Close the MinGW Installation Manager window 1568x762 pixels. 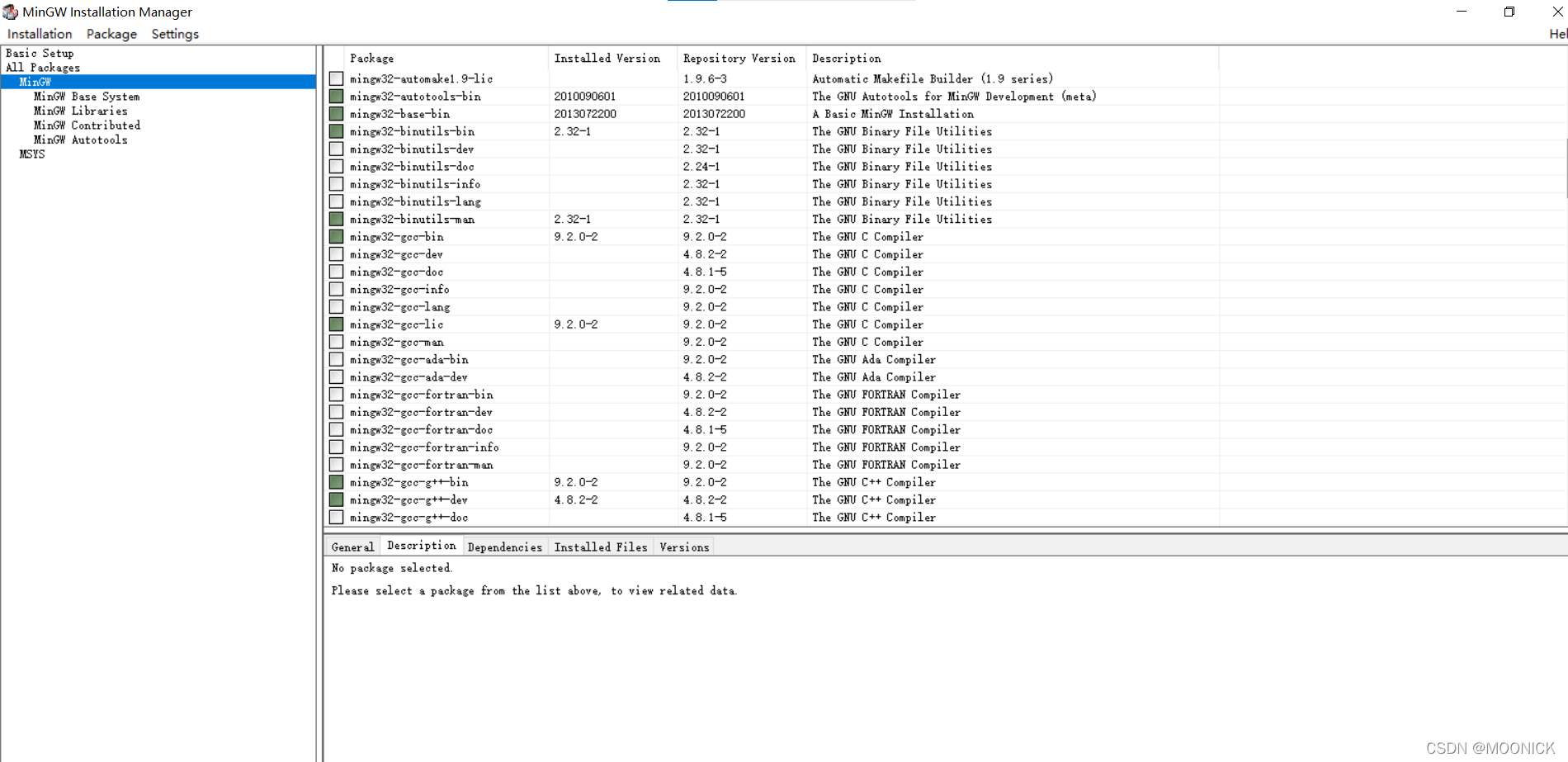pos(1557,12)
